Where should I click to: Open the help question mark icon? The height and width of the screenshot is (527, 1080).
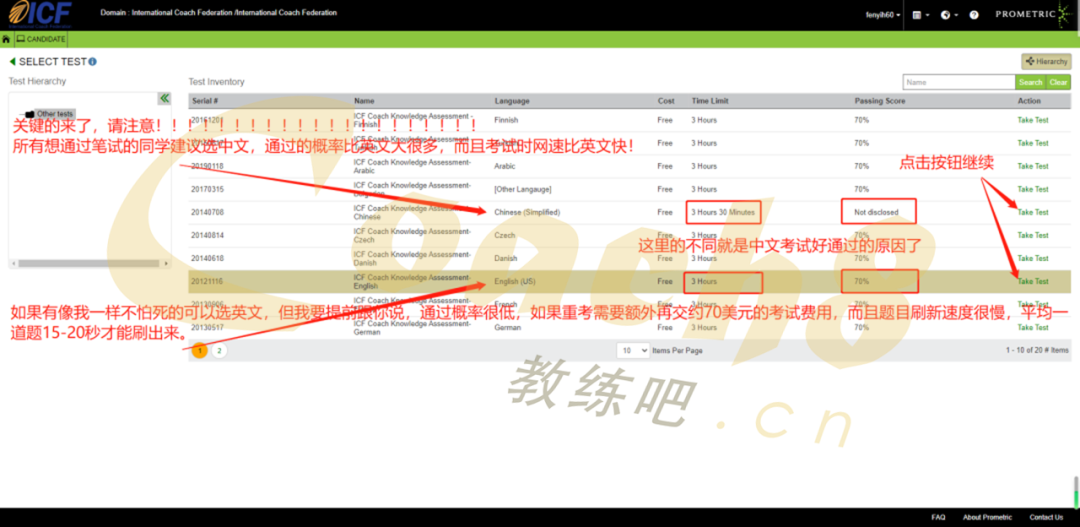point(971,15)
